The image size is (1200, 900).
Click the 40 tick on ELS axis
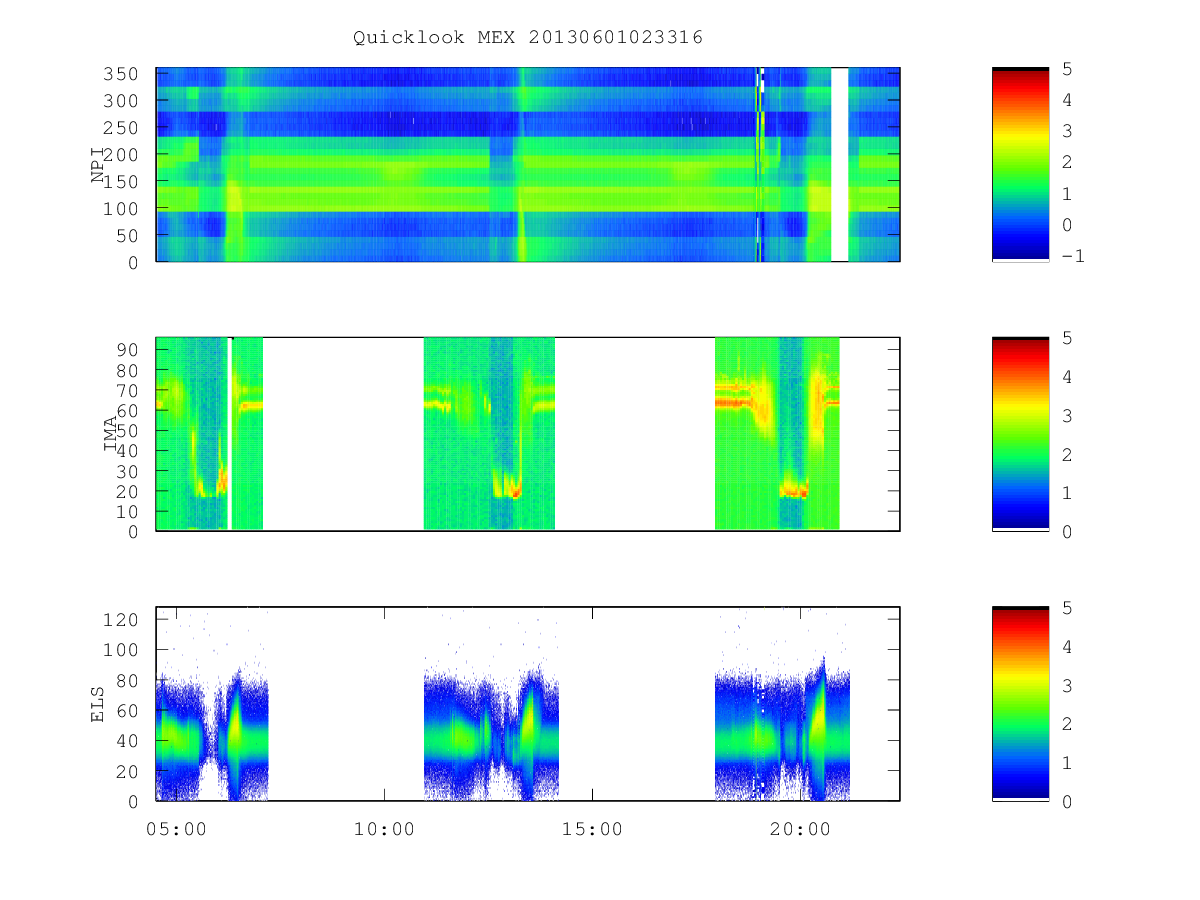pos(129,741)
